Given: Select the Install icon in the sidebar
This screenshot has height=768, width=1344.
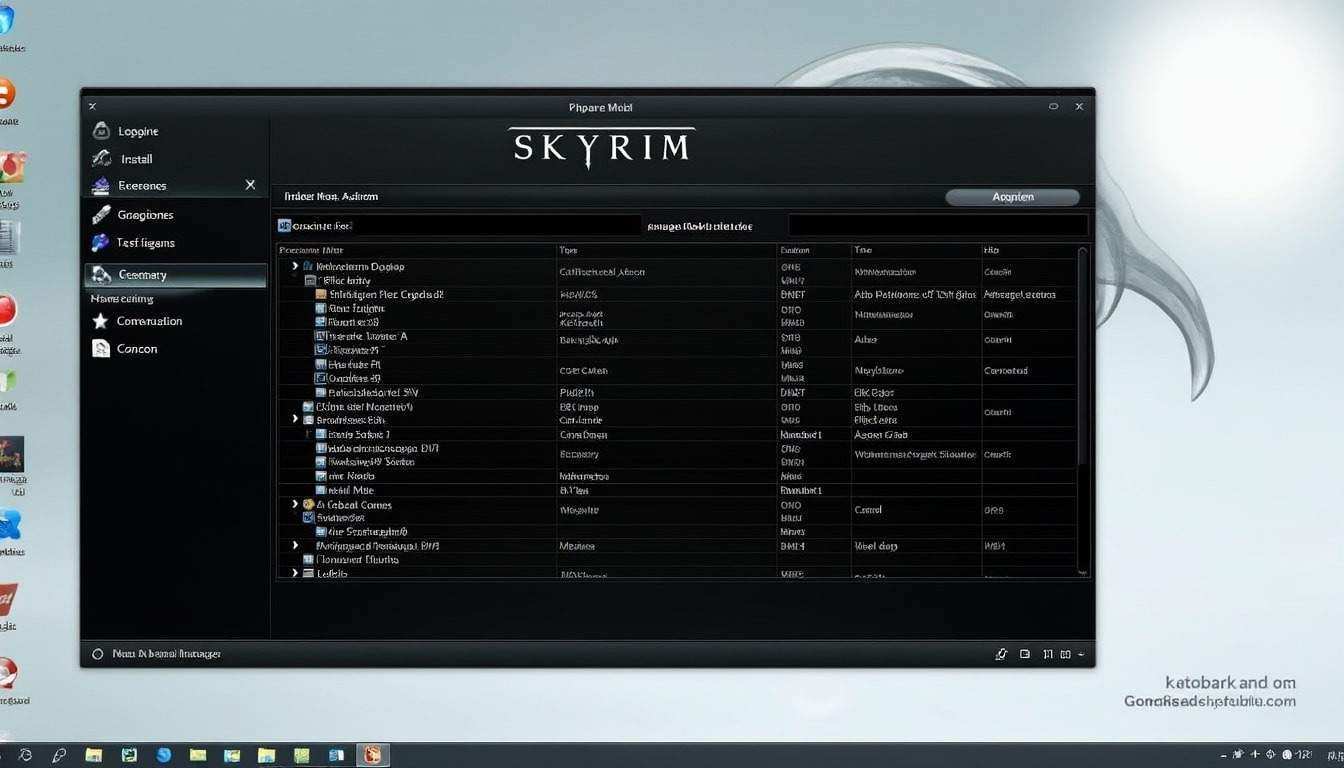Looking at the screenshot, I should tap(102, 158).
